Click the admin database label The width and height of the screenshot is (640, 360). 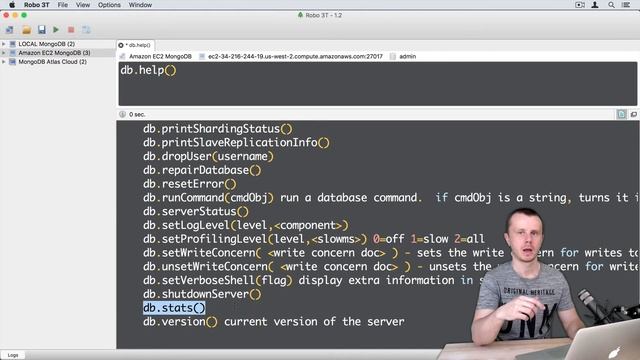point(408,56)
